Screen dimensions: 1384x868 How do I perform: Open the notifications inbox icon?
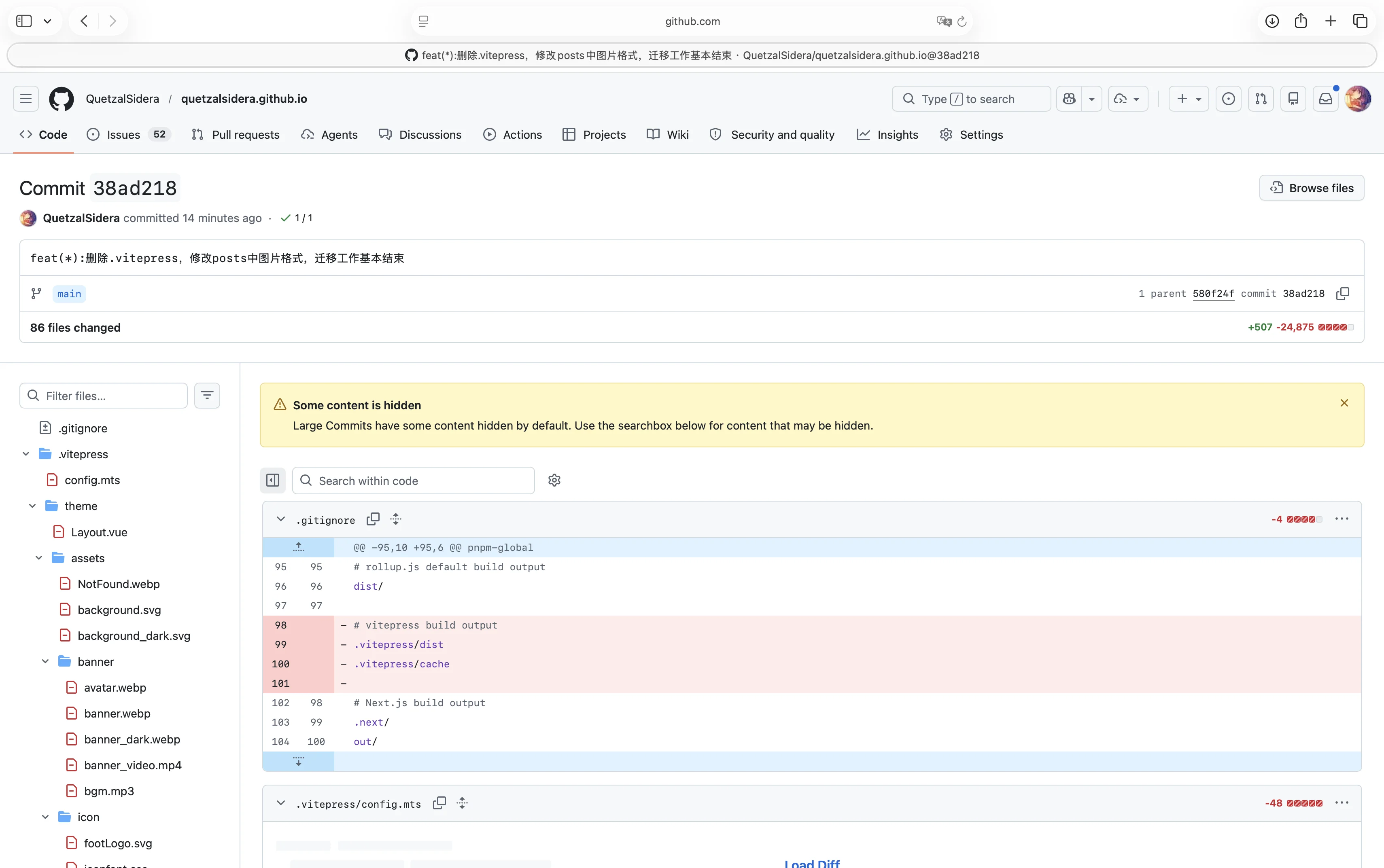[x=1325, y=99]
